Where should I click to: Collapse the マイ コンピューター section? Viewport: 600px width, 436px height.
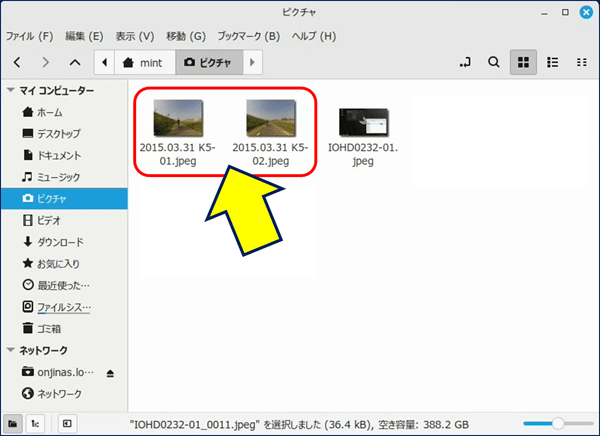point(11,90)
